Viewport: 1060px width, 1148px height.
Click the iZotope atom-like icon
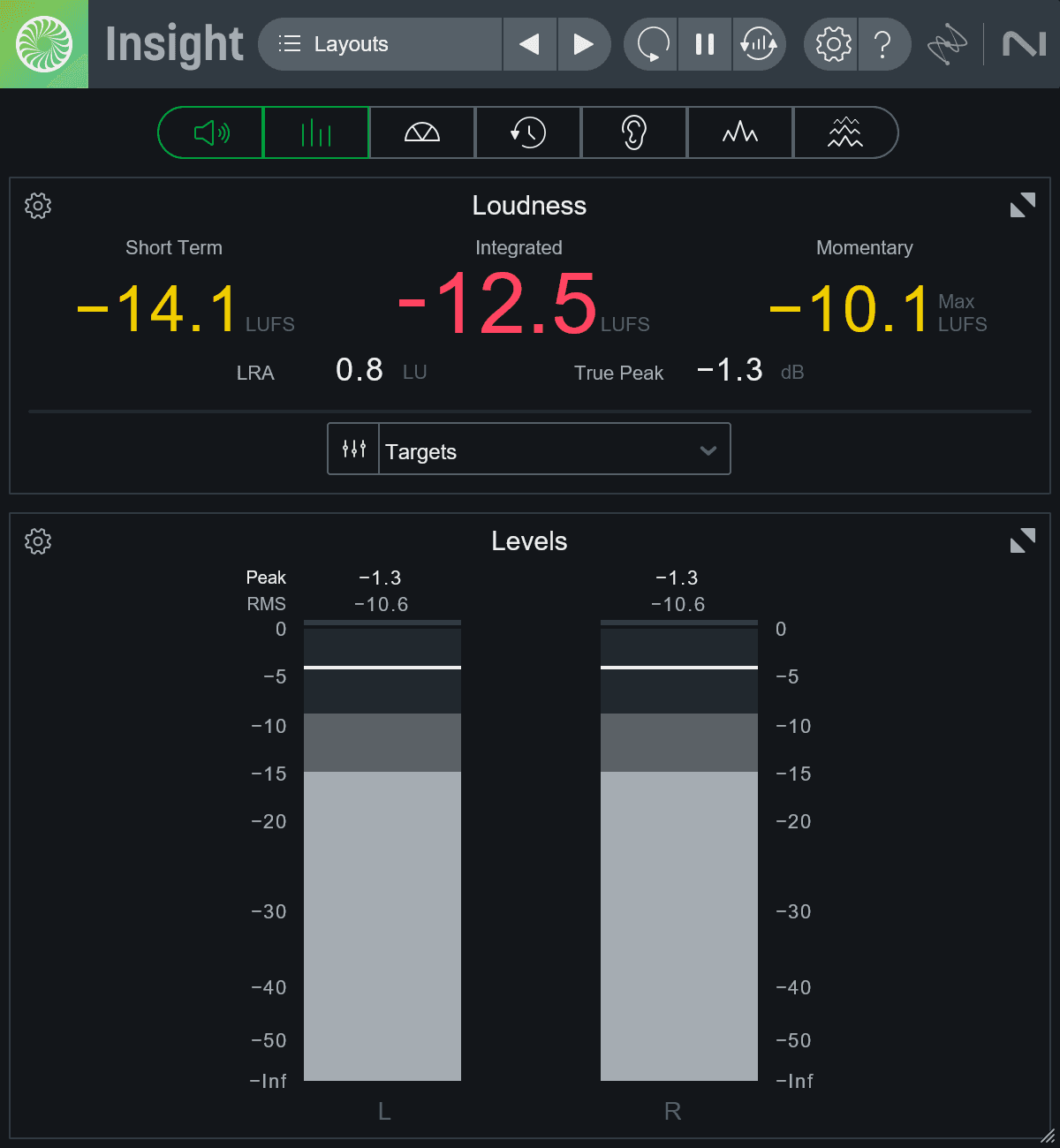947,44
